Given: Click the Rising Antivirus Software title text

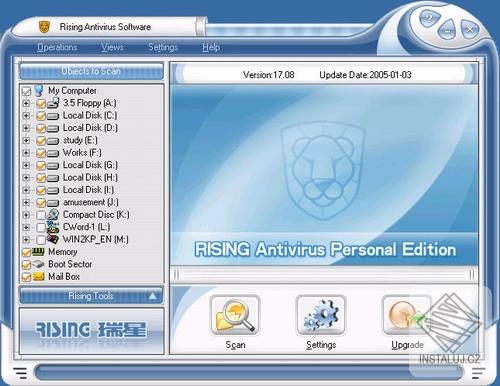Looking at the screenshot, I should tap(105, 27).
